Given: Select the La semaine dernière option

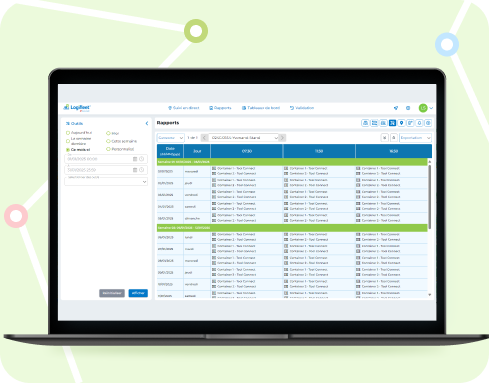Looking at the screenshot, I should [x=79, y=141].
